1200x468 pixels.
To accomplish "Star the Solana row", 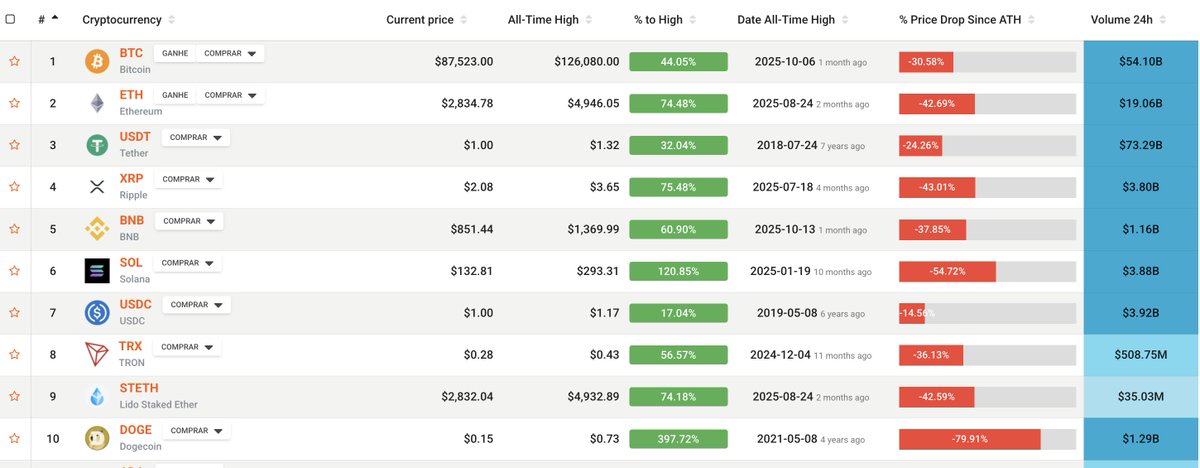I will (x=14, y=271).
